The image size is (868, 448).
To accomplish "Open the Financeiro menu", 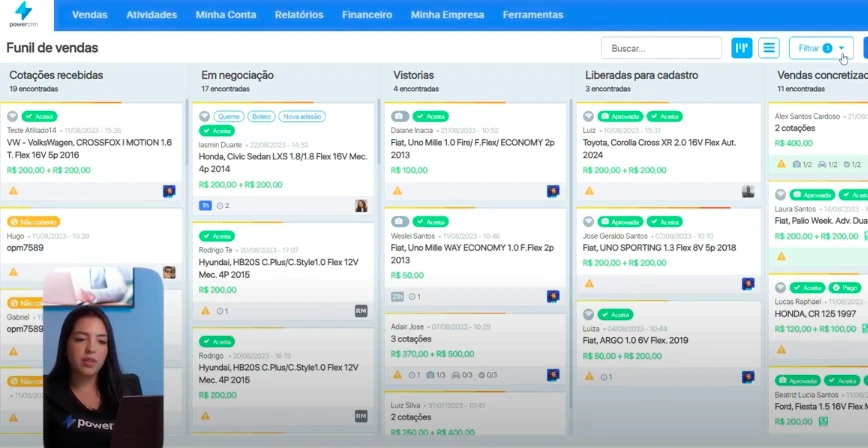I will 367,15.
